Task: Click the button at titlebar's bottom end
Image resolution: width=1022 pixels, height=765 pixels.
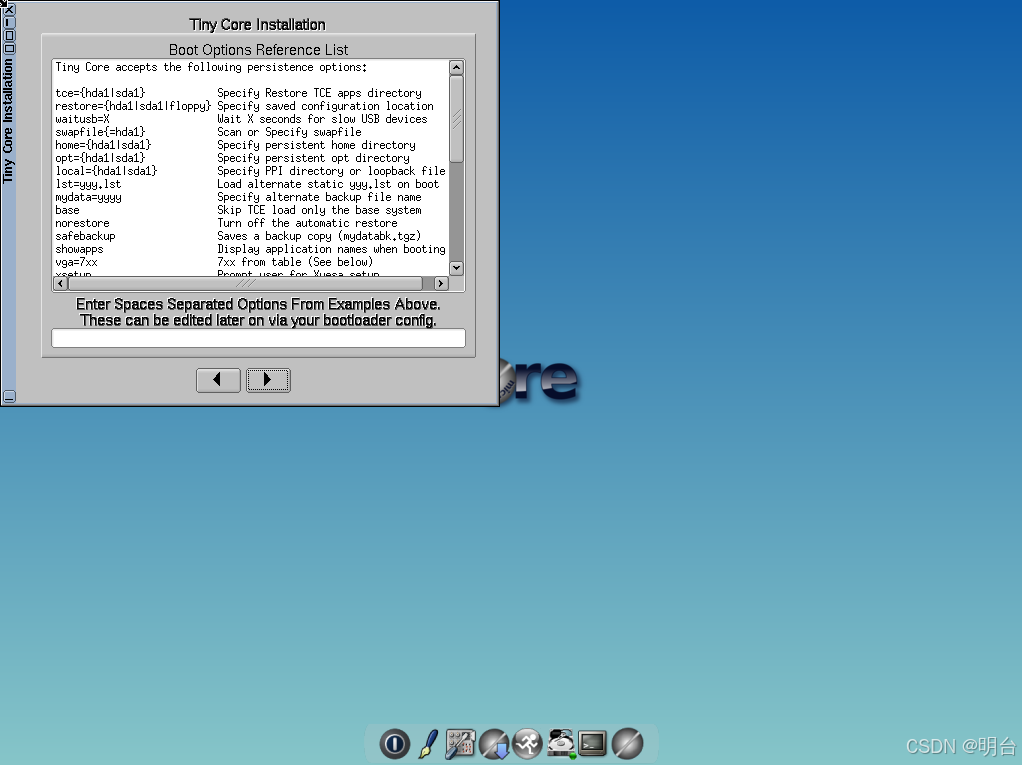Action: click(x=9, y=396)
